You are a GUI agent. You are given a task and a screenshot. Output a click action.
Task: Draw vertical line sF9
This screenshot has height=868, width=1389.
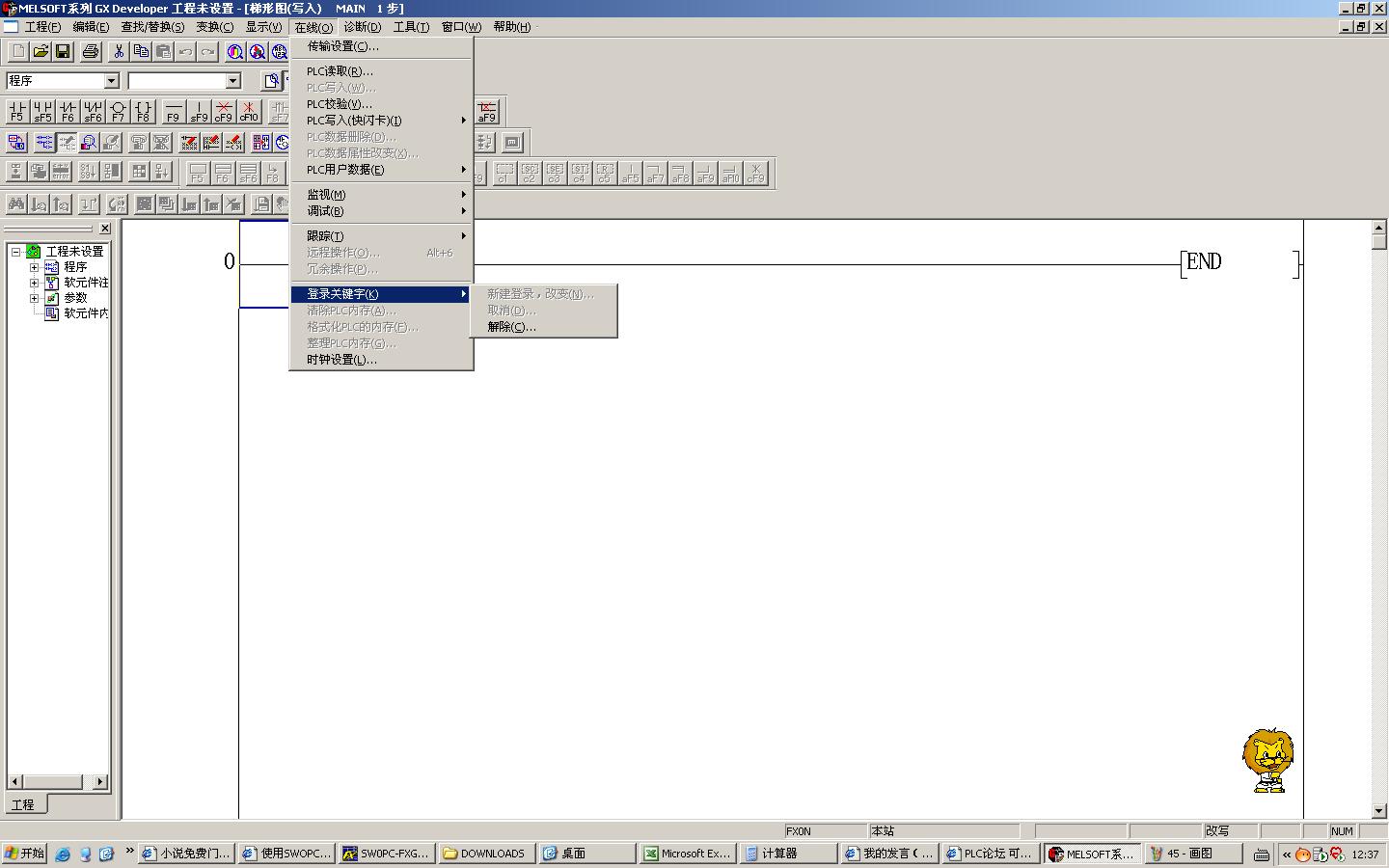[x=199, y=112]
